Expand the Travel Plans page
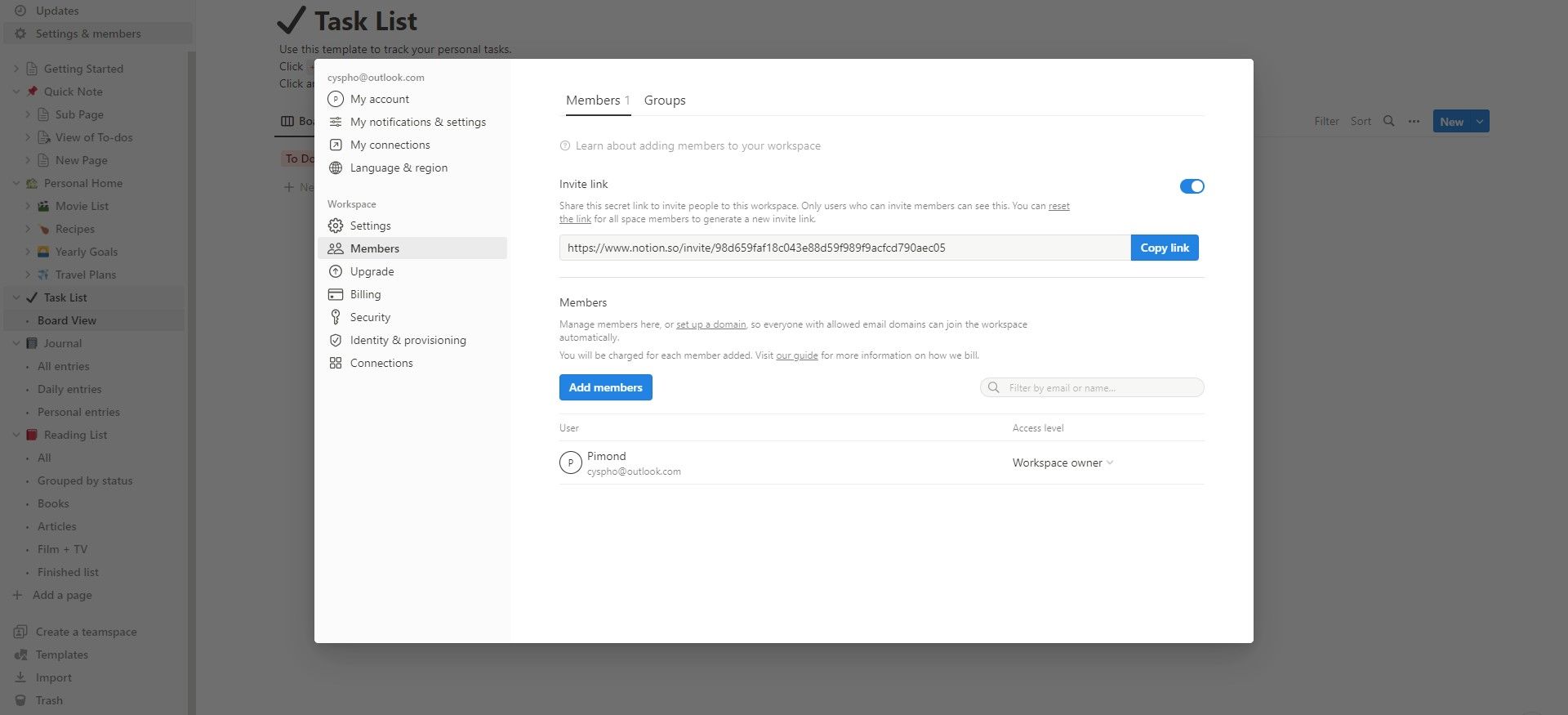The width and height of the screenshot is (1568, 715). click(28, 275)
